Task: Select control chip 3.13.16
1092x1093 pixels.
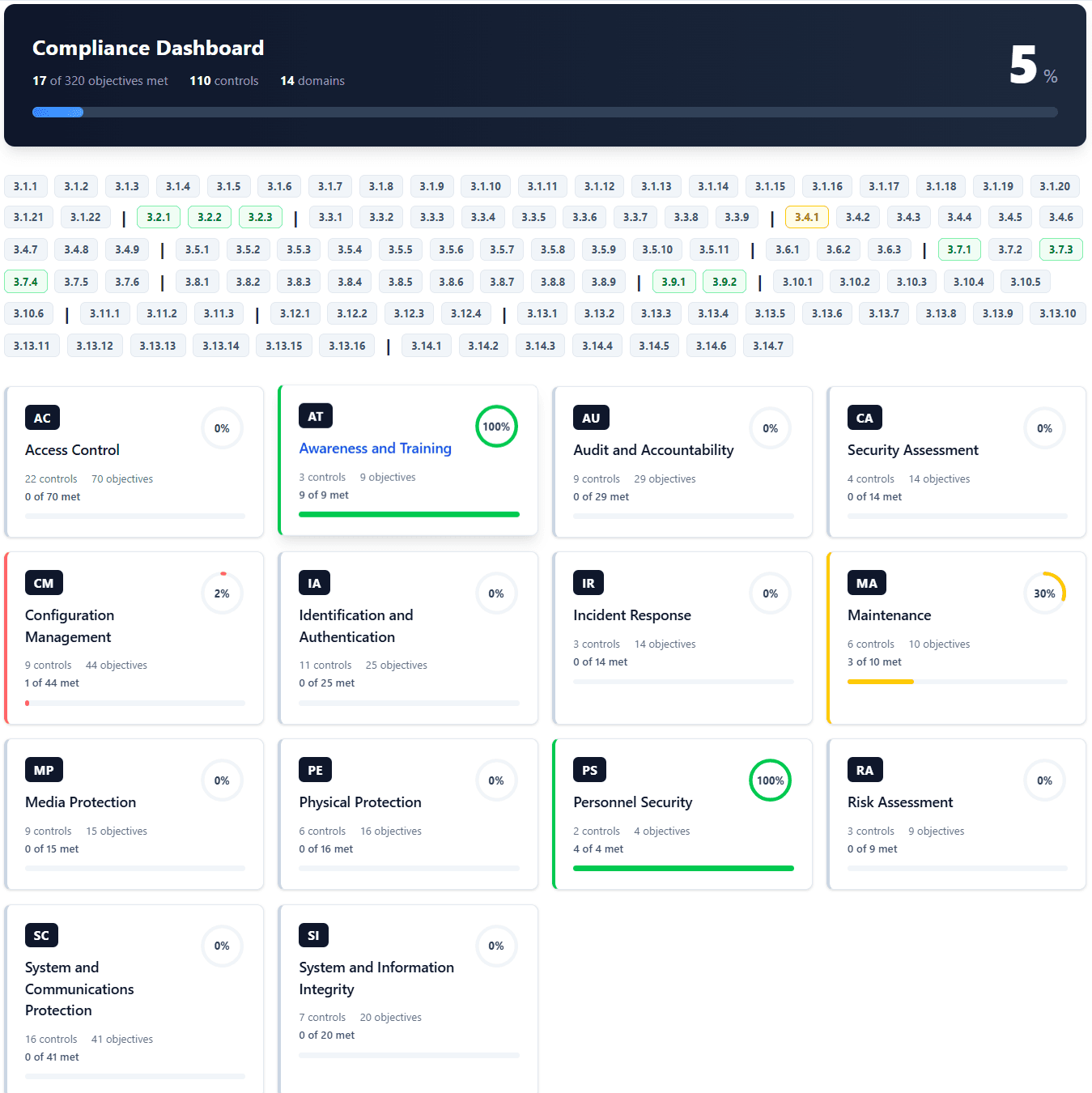Action: pos(346,345)
